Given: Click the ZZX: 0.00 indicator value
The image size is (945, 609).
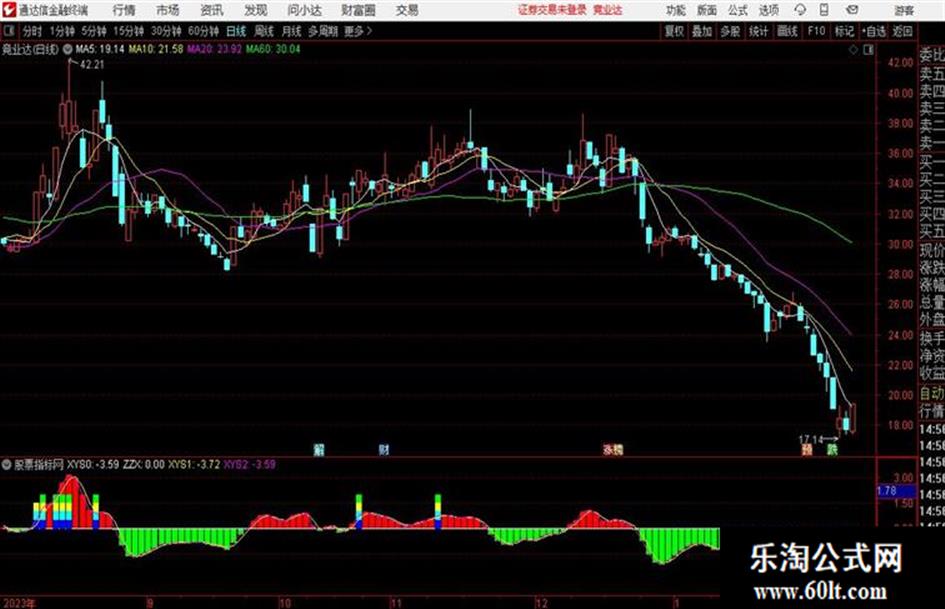Looking at the screenshot, I should pyautogui.click(x=143, y=464).
